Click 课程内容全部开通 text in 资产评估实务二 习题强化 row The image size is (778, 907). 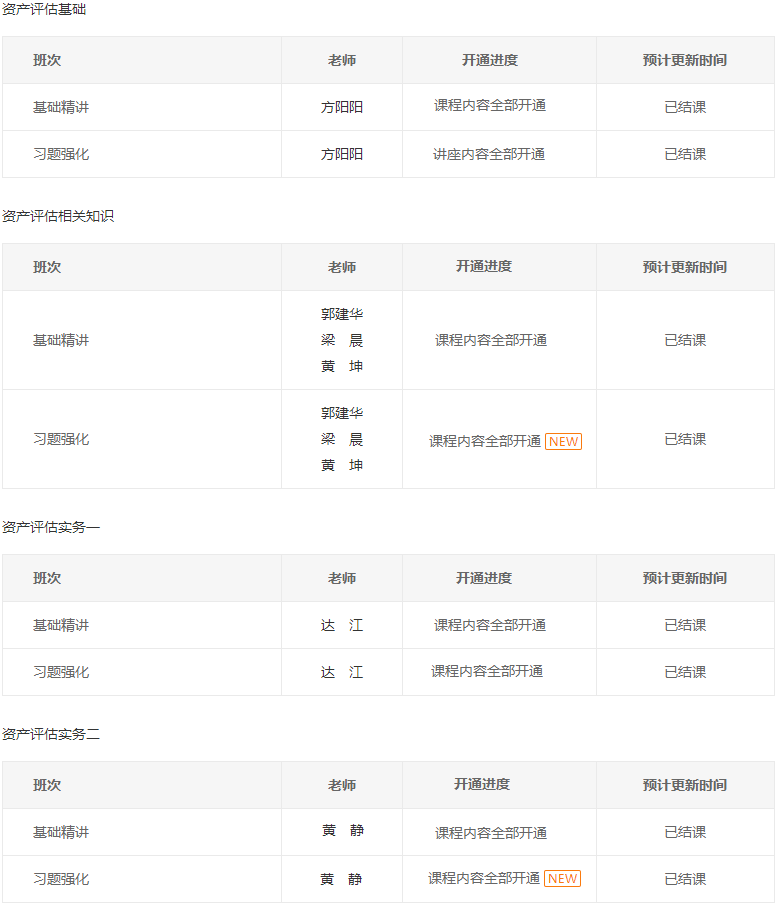[x=484, y=878]
